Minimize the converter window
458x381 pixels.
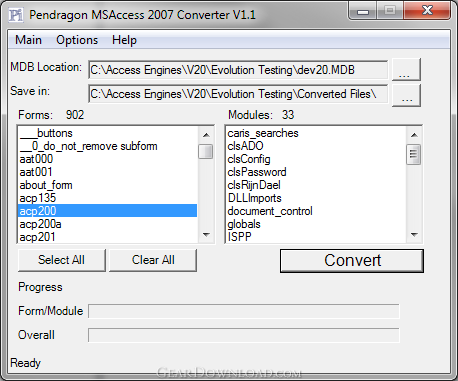coord(363,11)
